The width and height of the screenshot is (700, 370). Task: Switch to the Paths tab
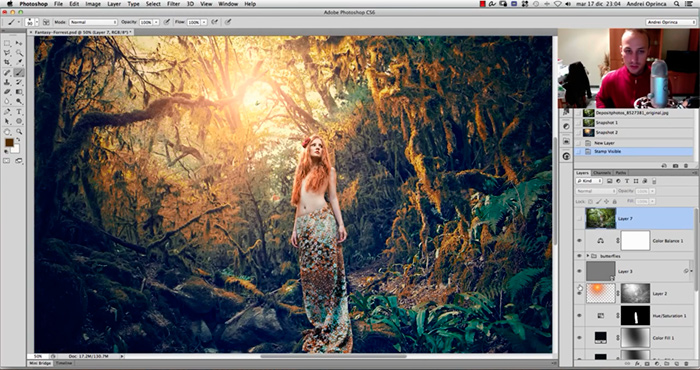[x=621, y=173]
